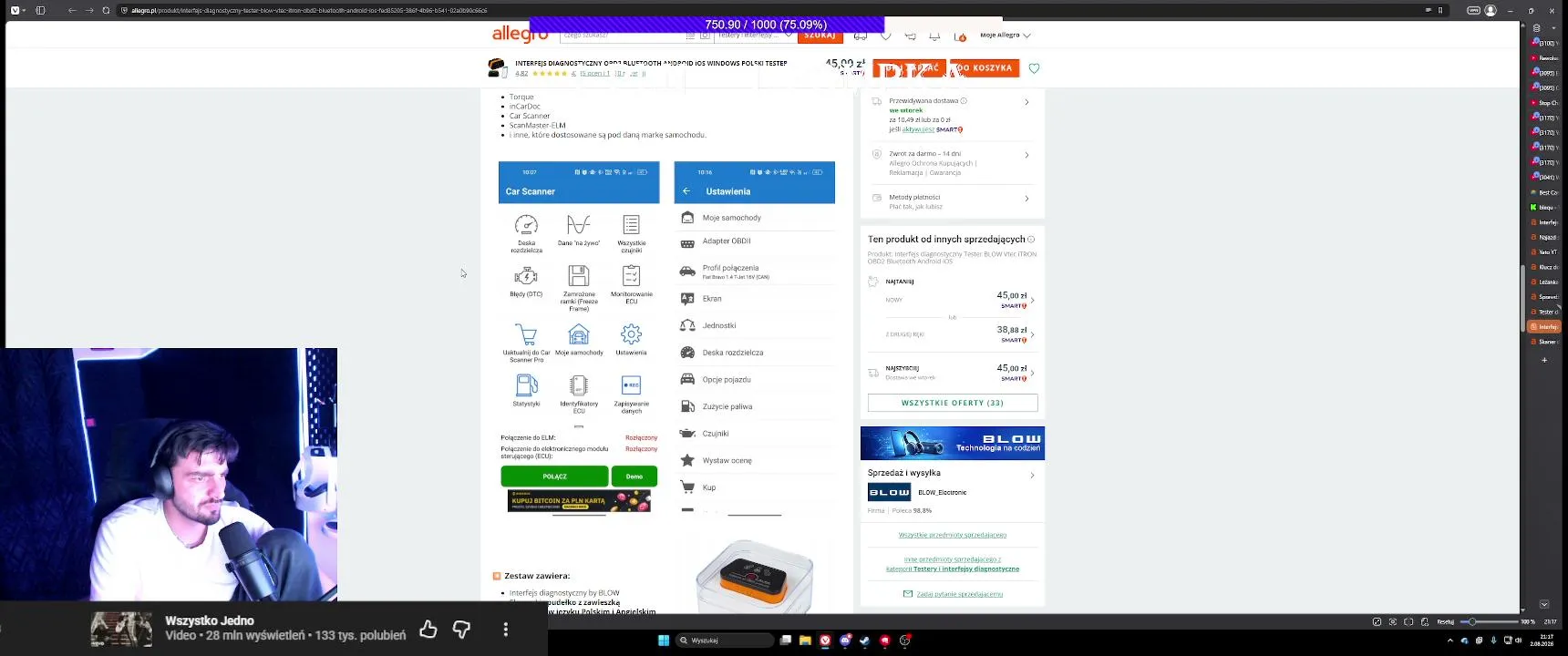Click SZUKAJ search button
Image resolution: width=1568 pixels, height=656 pixels.
[820, 36]
